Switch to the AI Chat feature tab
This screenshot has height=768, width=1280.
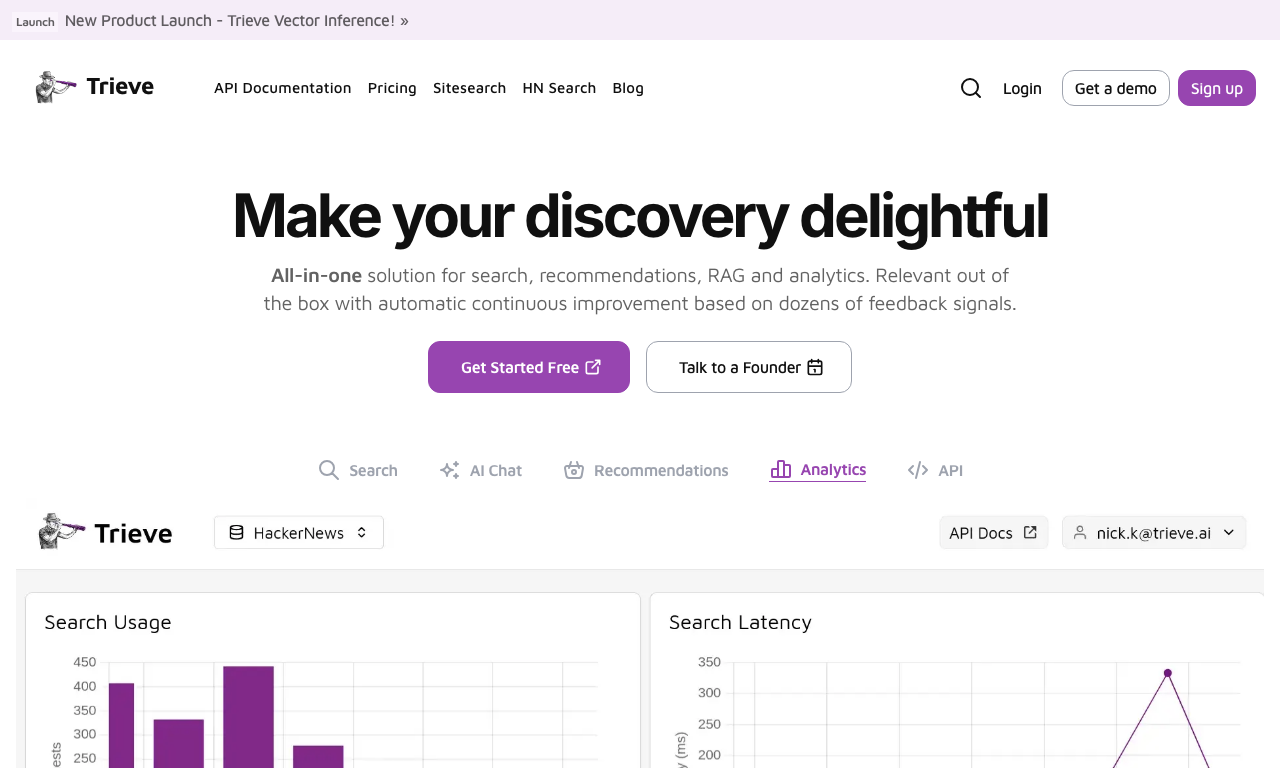pos(481,470)
